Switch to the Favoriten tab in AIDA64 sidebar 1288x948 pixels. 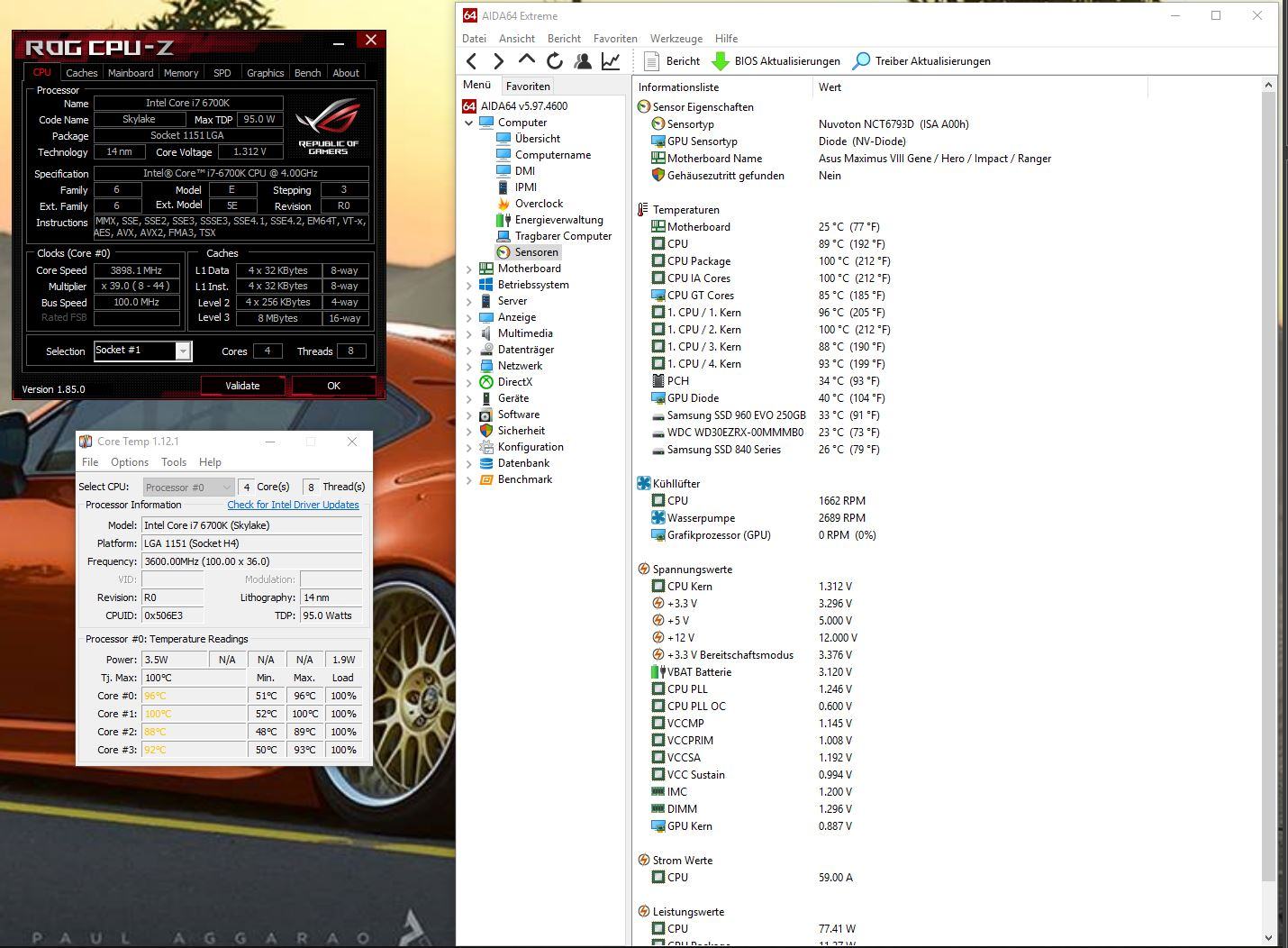pyautogui.click(x=528, y=87)
